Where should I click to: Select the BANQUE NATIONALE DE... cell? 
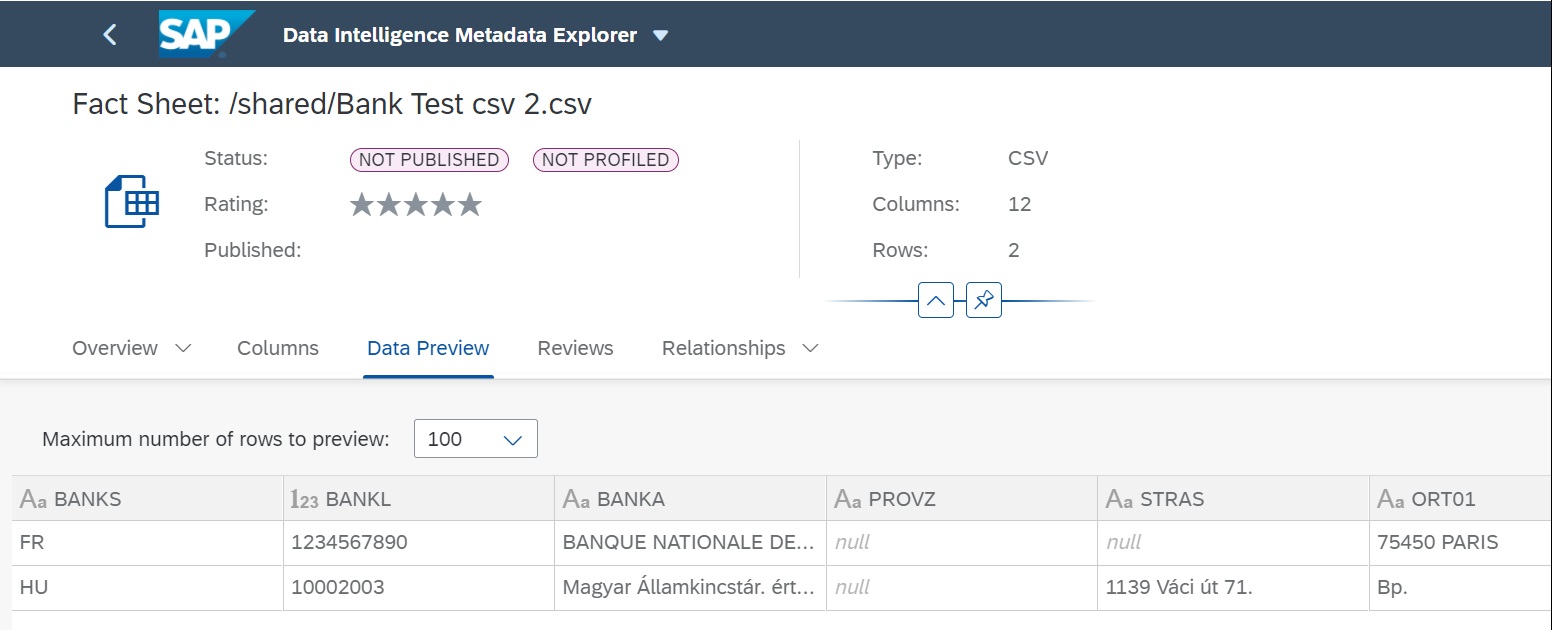point(689,543)
